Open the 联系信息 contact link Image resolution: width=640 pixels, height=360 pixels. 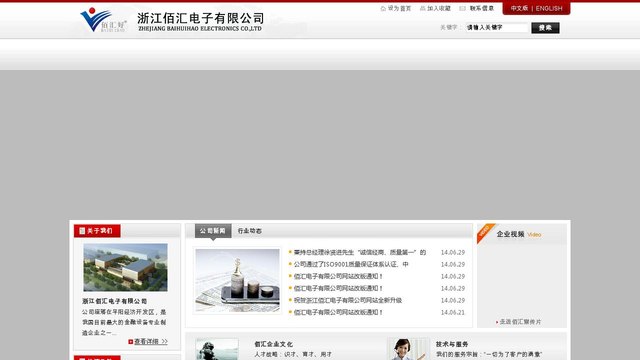point(482,9)
